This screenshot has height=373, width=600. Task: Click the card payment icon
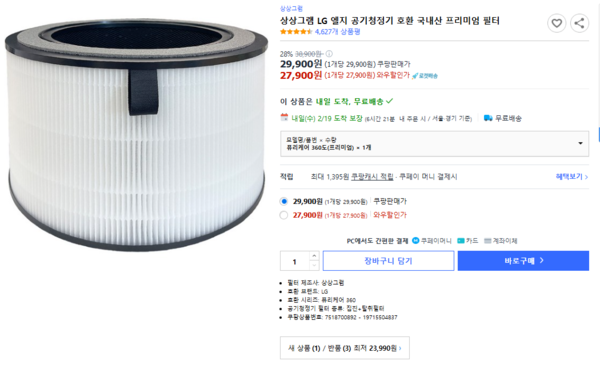click(x=461, y=241)
